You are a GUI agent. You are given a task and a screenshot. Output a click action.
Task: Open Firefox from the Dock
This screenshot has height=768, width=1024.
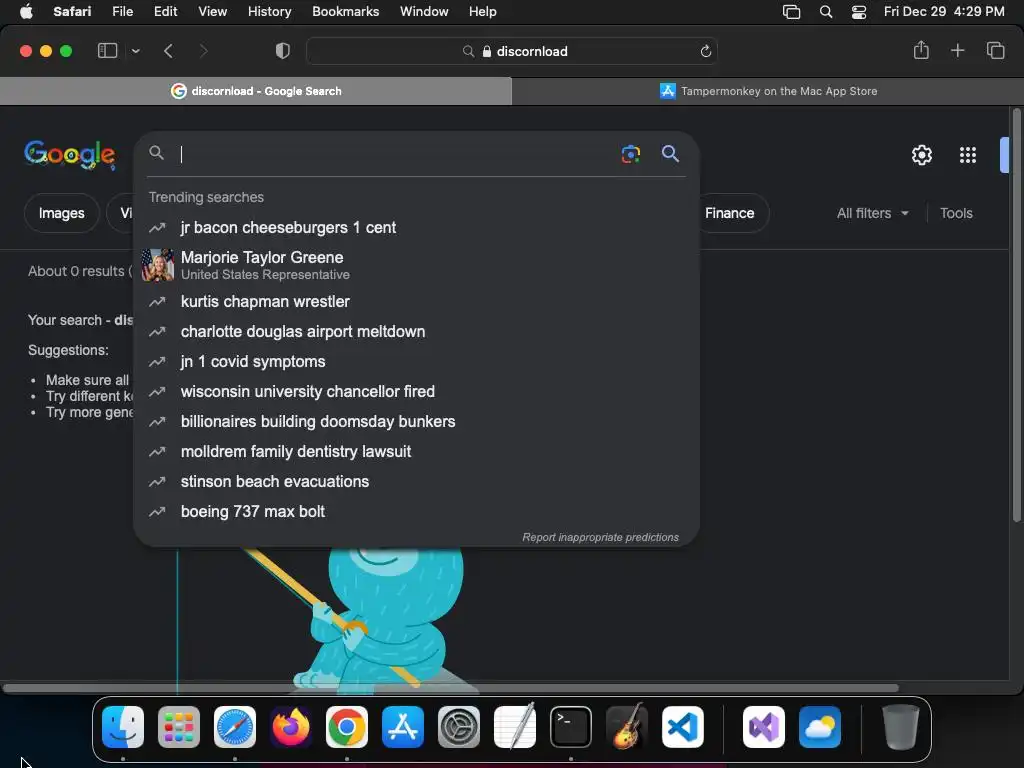click(x=291, y=727)
